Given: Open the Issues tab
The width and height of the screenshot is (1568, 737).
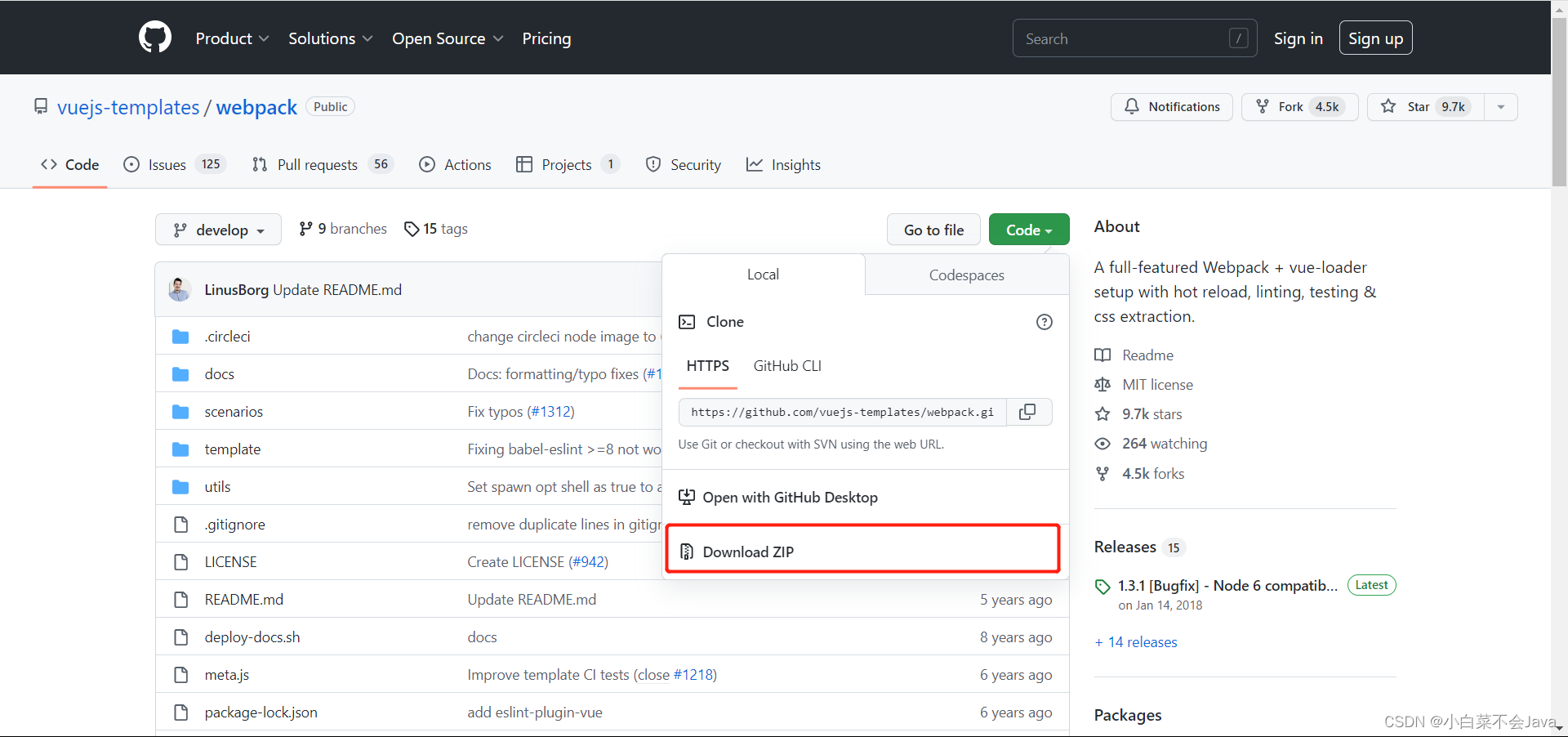Looking at the screenshot, I should [x=175, y=164].
